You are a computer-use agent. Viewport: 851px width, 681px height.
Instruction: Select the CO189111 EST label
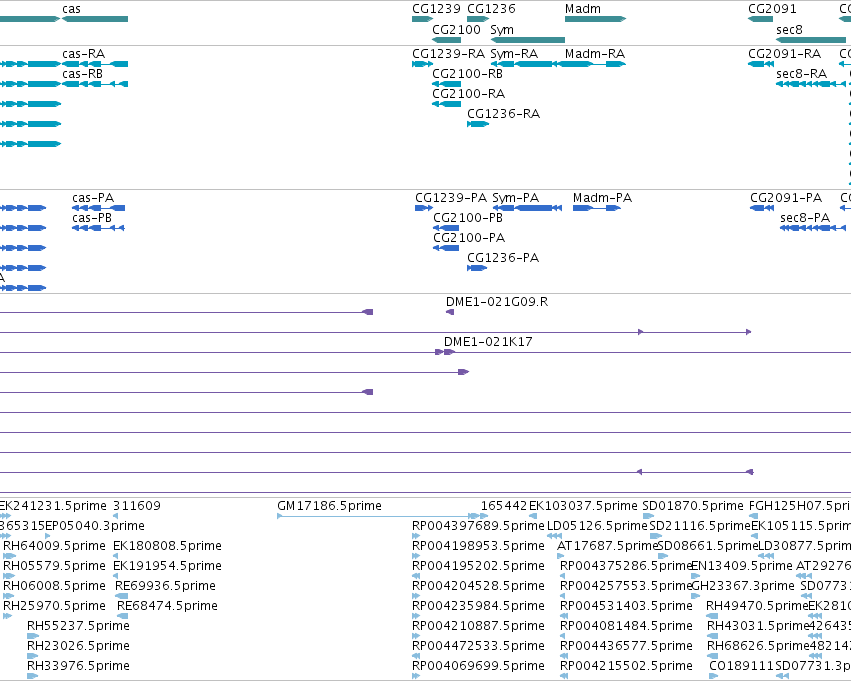(741, 666)
